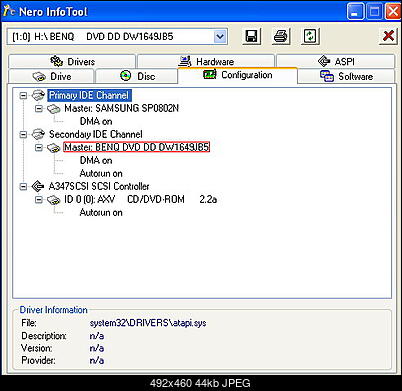Screen dimensions: 402x391
Task: Click the Drive tab drive icon
Action: (x=39, y=77)
